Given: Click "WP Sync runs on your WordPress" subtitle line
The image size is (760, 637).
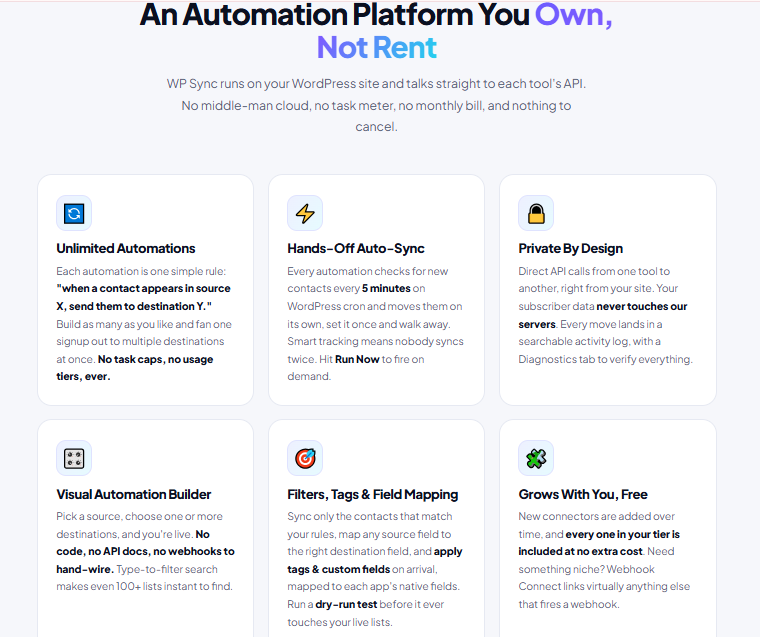Looking at the screenshot, I should (377, 84).
